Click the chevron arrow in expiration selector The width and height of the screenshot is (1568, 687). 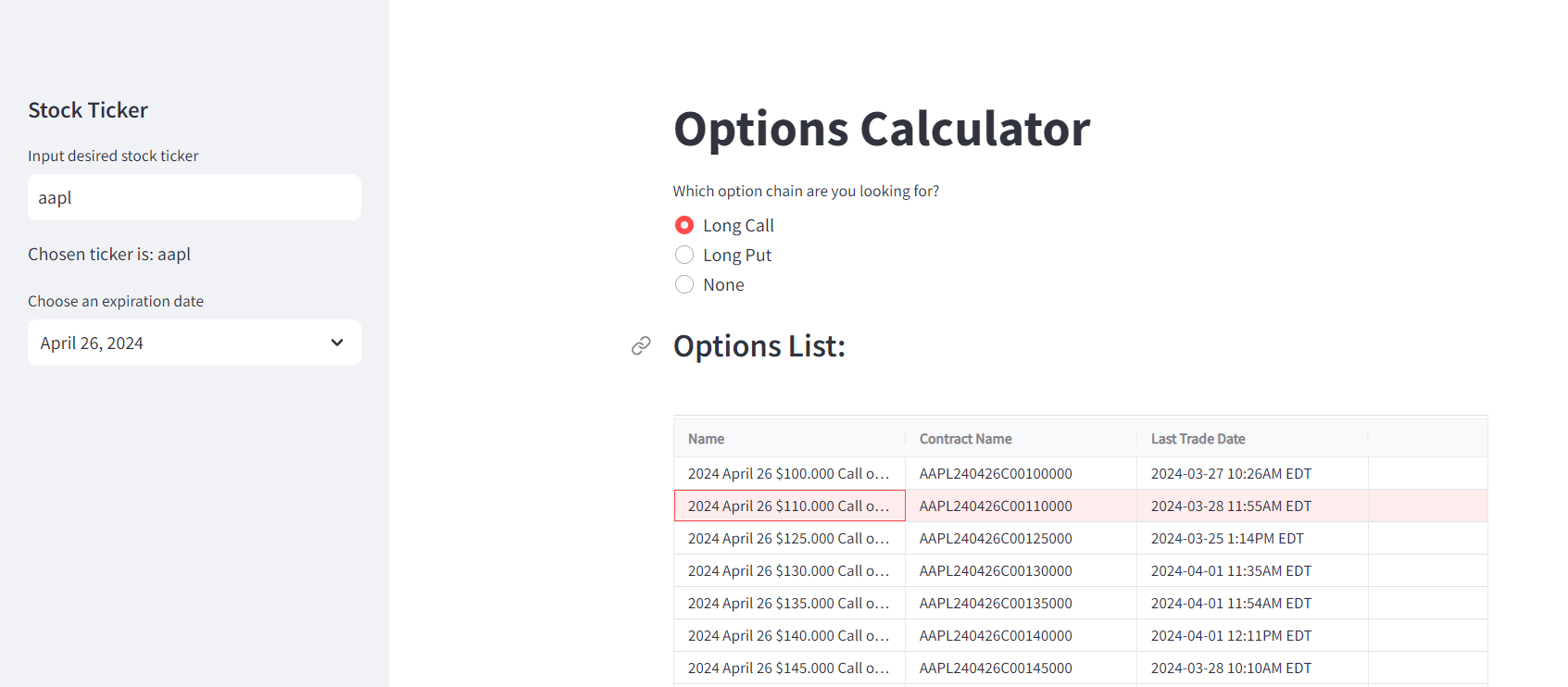tap(337, 343)
